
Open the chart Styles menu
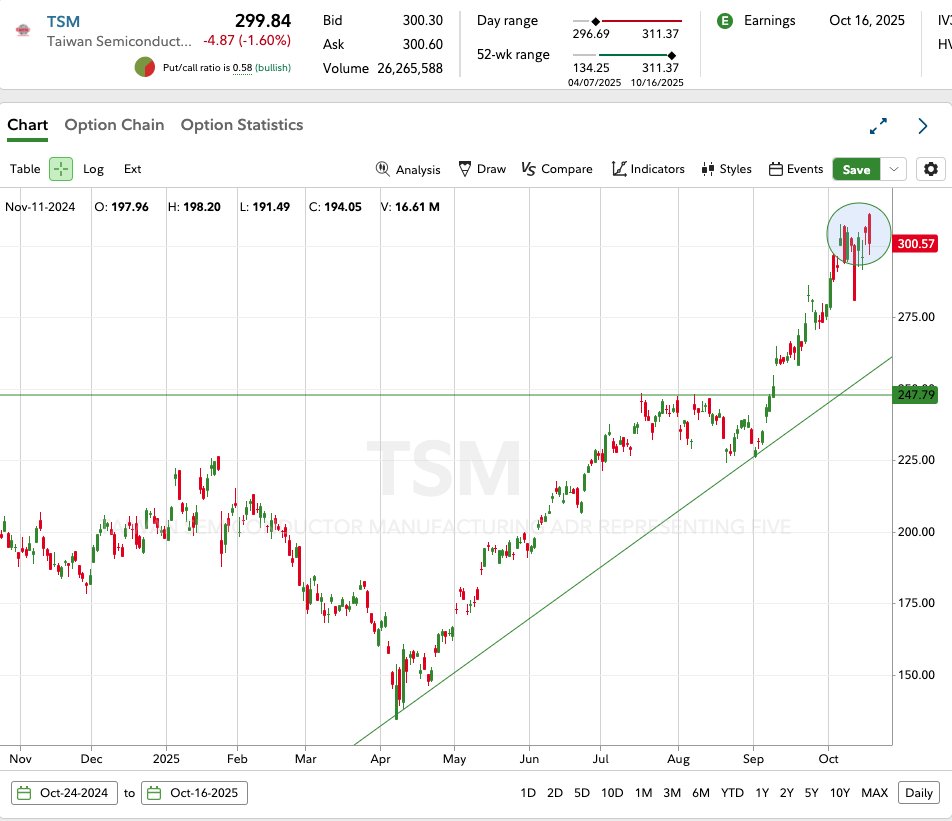tap(726, 169)
